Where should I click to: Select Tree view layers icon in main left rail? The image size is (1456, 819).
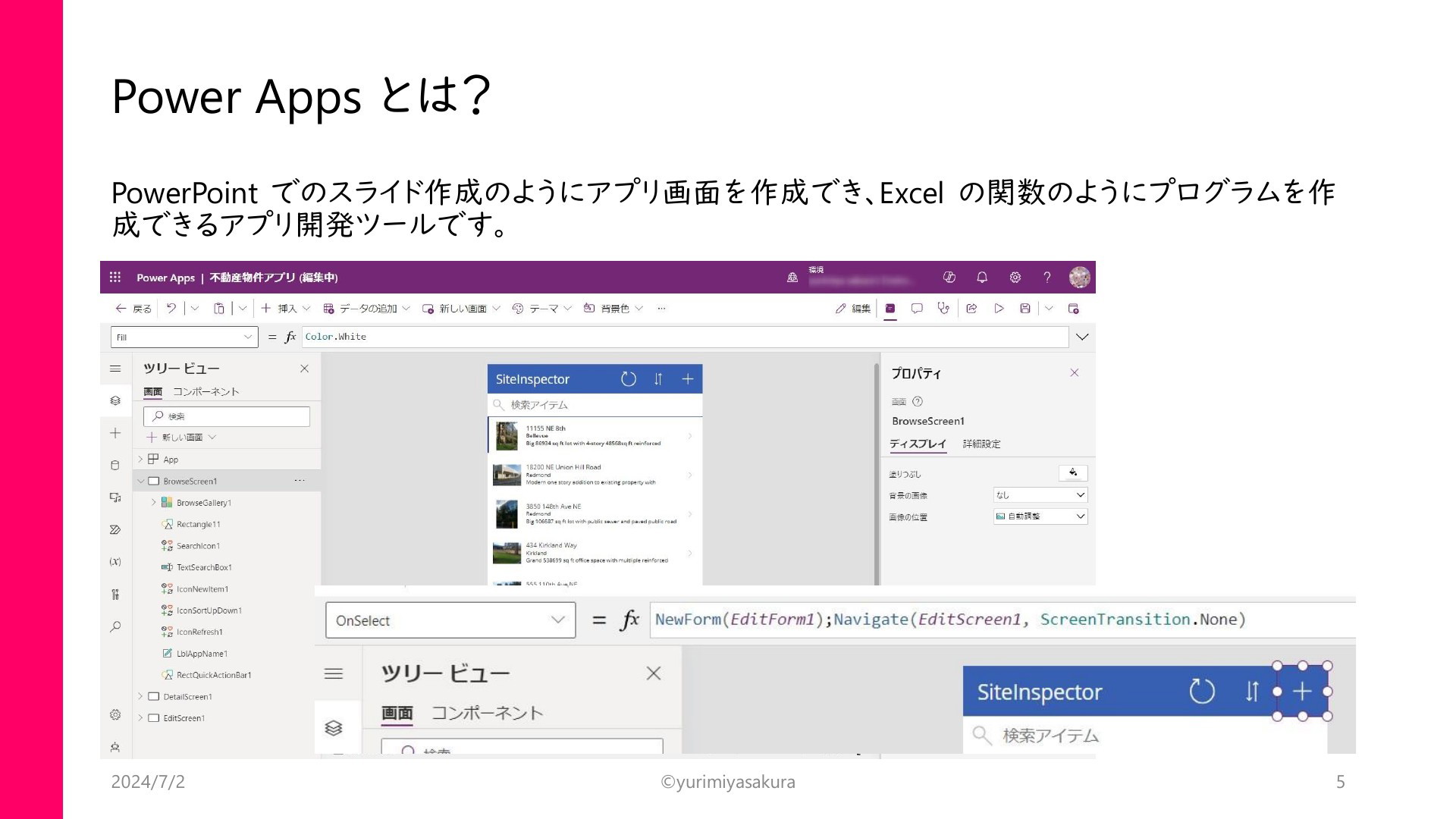tap(115, 400)
